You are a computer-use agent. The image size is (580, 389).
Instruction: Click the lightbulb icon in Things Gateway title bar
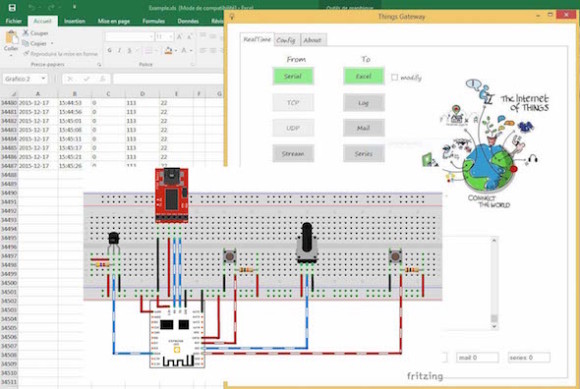coord(232,17)
